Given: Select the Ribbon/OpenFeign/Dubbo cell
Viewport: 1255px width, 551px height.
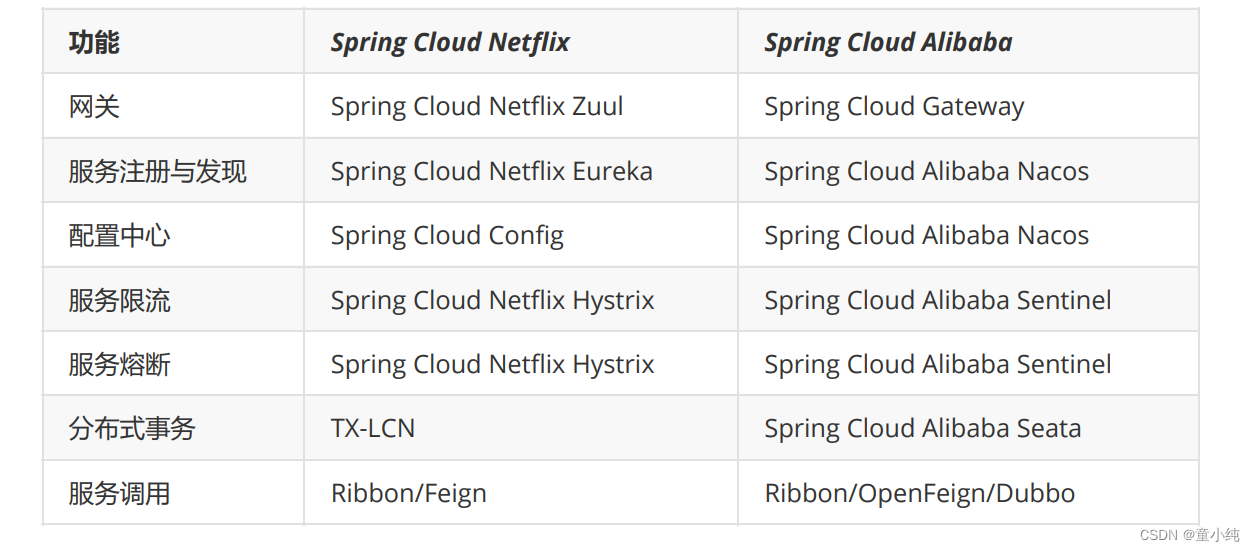Looking at the screenshot, I should click(x=919, y=493).
